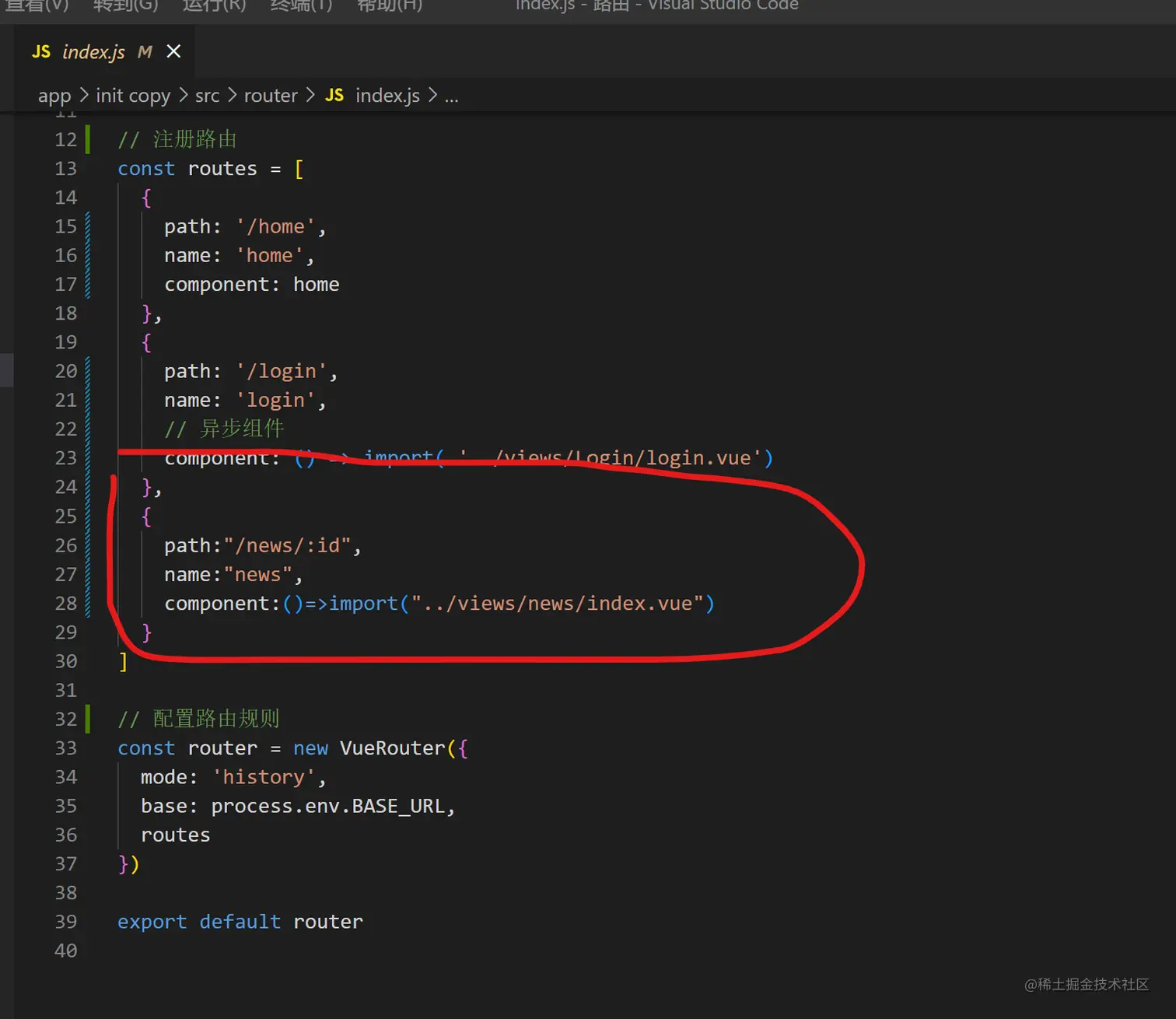Open the 终端(T) menu
This screenshot has width=1176, height=1019.
(x=301, y=6)
